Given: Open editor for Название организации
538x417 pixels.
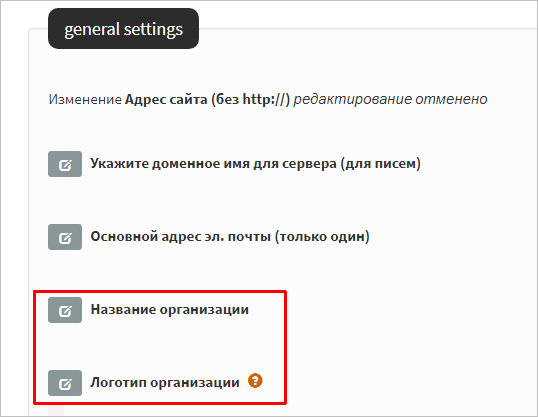Looking at the screenshot, I should pyautogui.click(x=65, y=310).
